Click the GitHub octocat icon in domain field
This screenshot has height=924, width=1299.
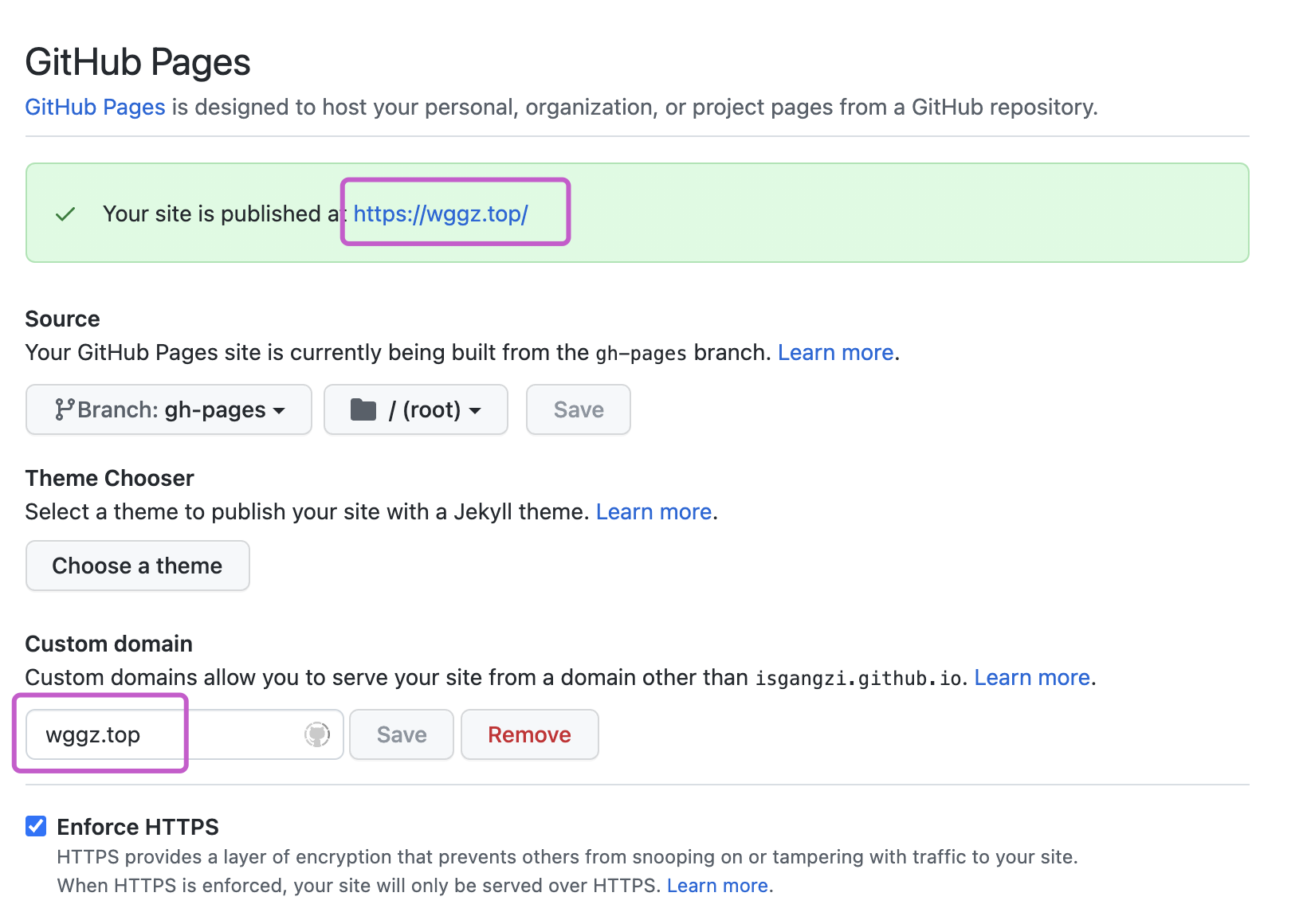[x=317, y=734]
